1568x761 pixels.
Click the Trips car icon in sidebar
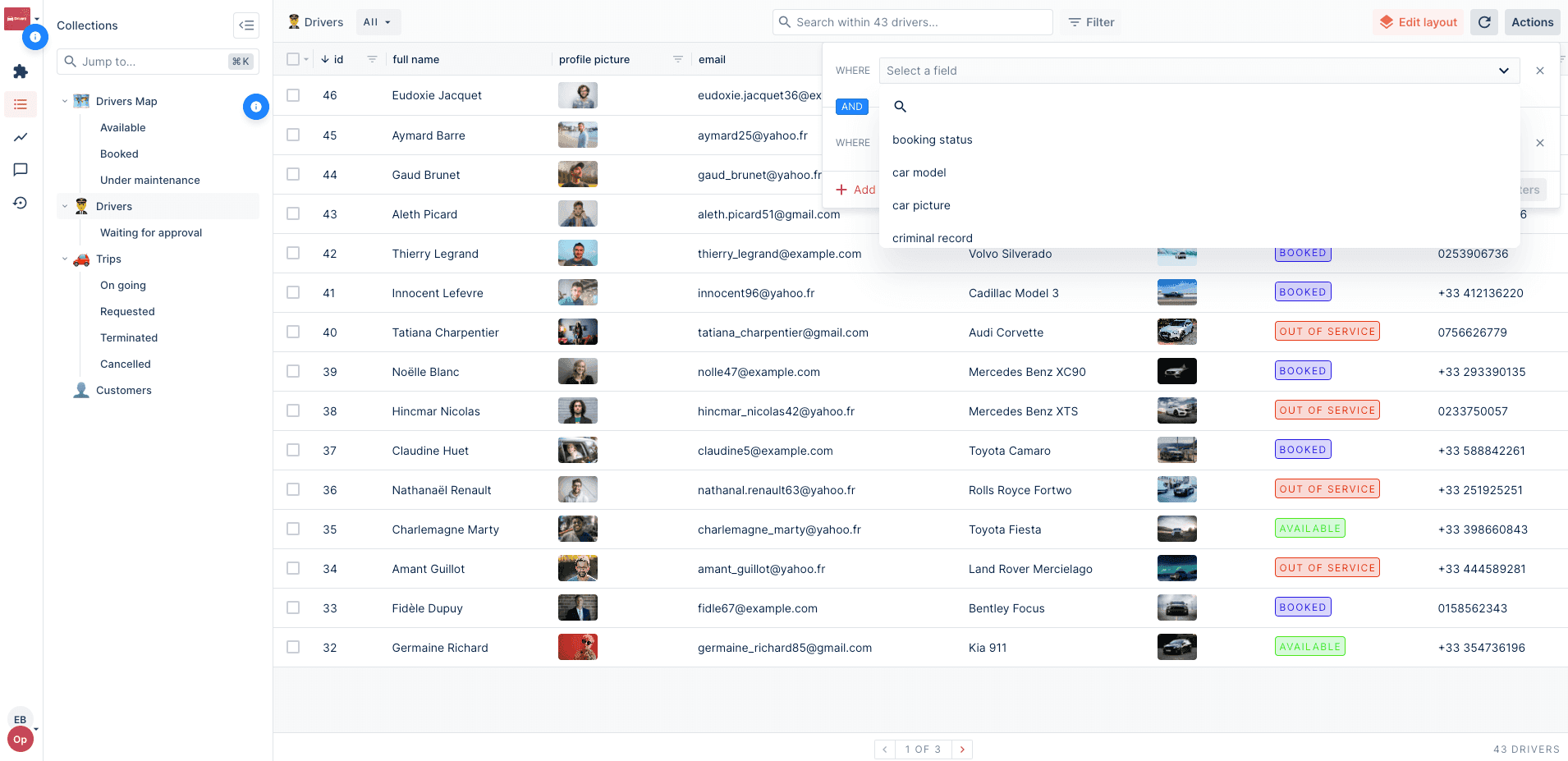(x=81, y=259)
